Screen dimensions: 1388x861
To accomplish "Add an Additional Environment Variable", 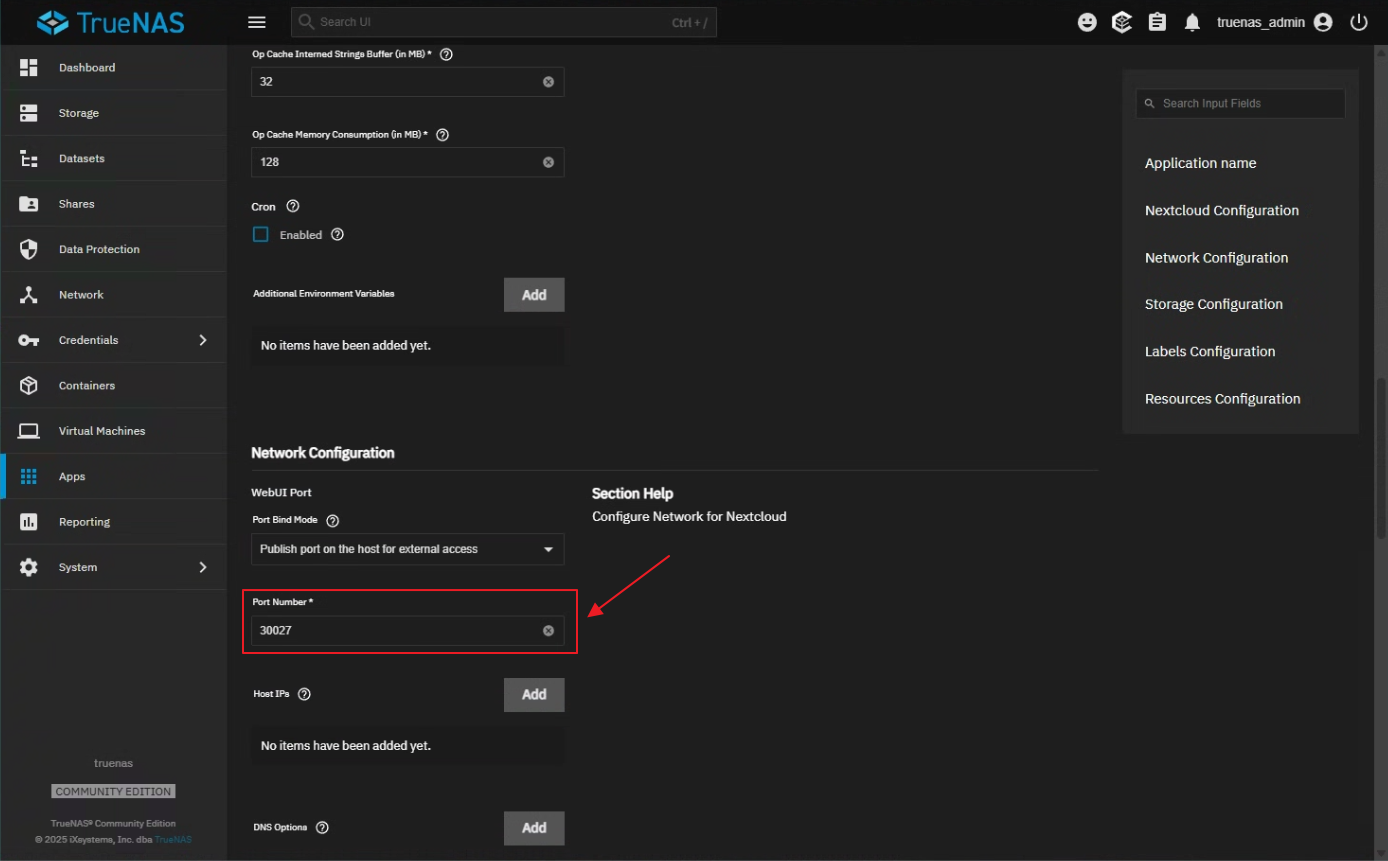I will point(534,295).
